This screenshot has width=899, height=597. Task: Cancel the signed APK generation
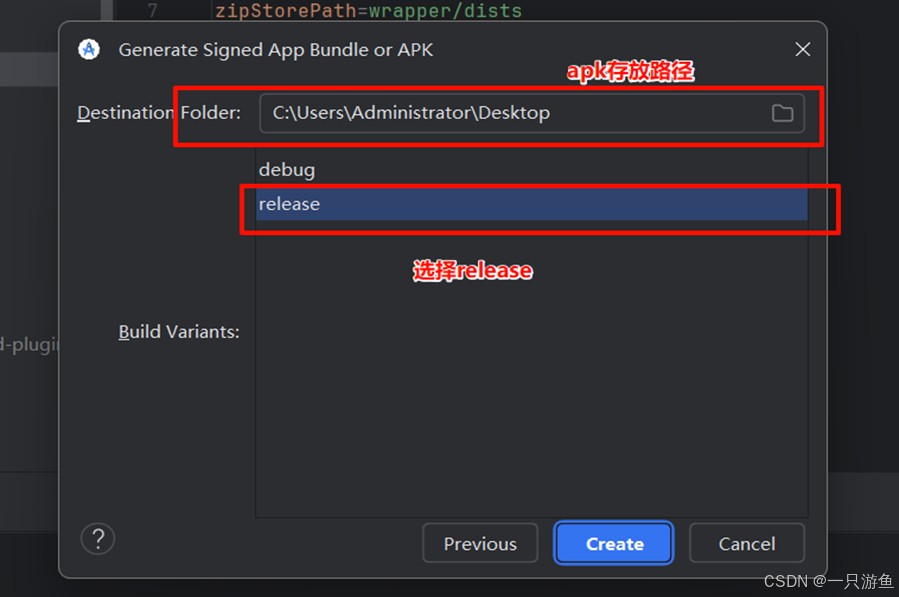(x=746, y=544)
